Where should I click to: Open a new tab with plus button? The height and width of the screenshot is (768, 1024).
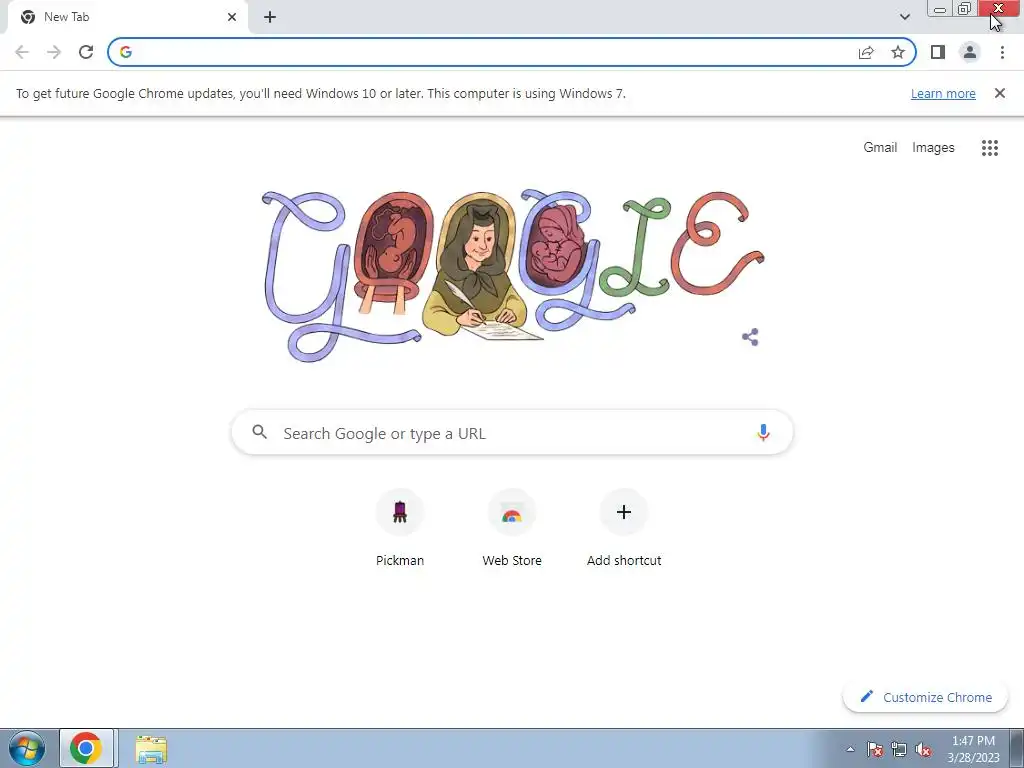click(270, 17)
